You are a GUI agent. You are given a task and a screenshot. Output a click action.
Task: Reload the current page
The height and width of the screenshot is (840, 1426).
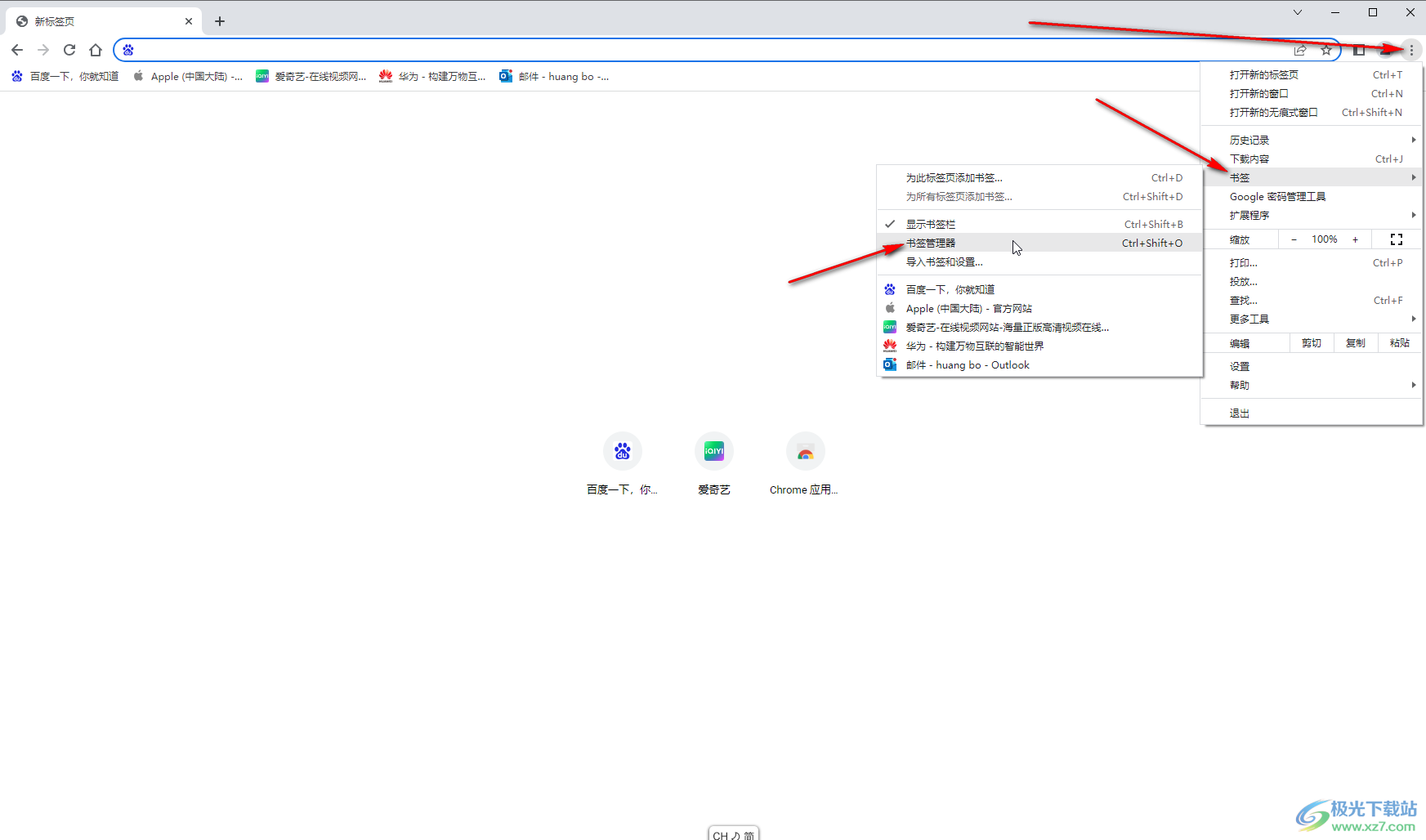[x=69, y=50]
